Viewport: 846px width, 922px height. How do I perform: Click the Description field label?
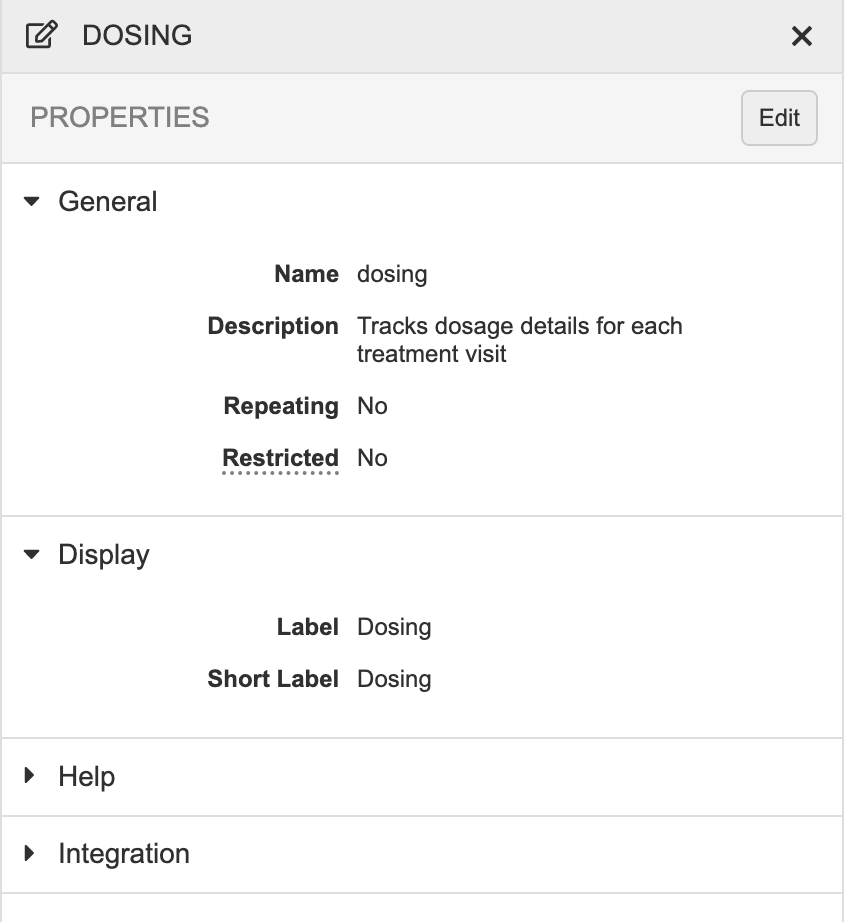273,327
